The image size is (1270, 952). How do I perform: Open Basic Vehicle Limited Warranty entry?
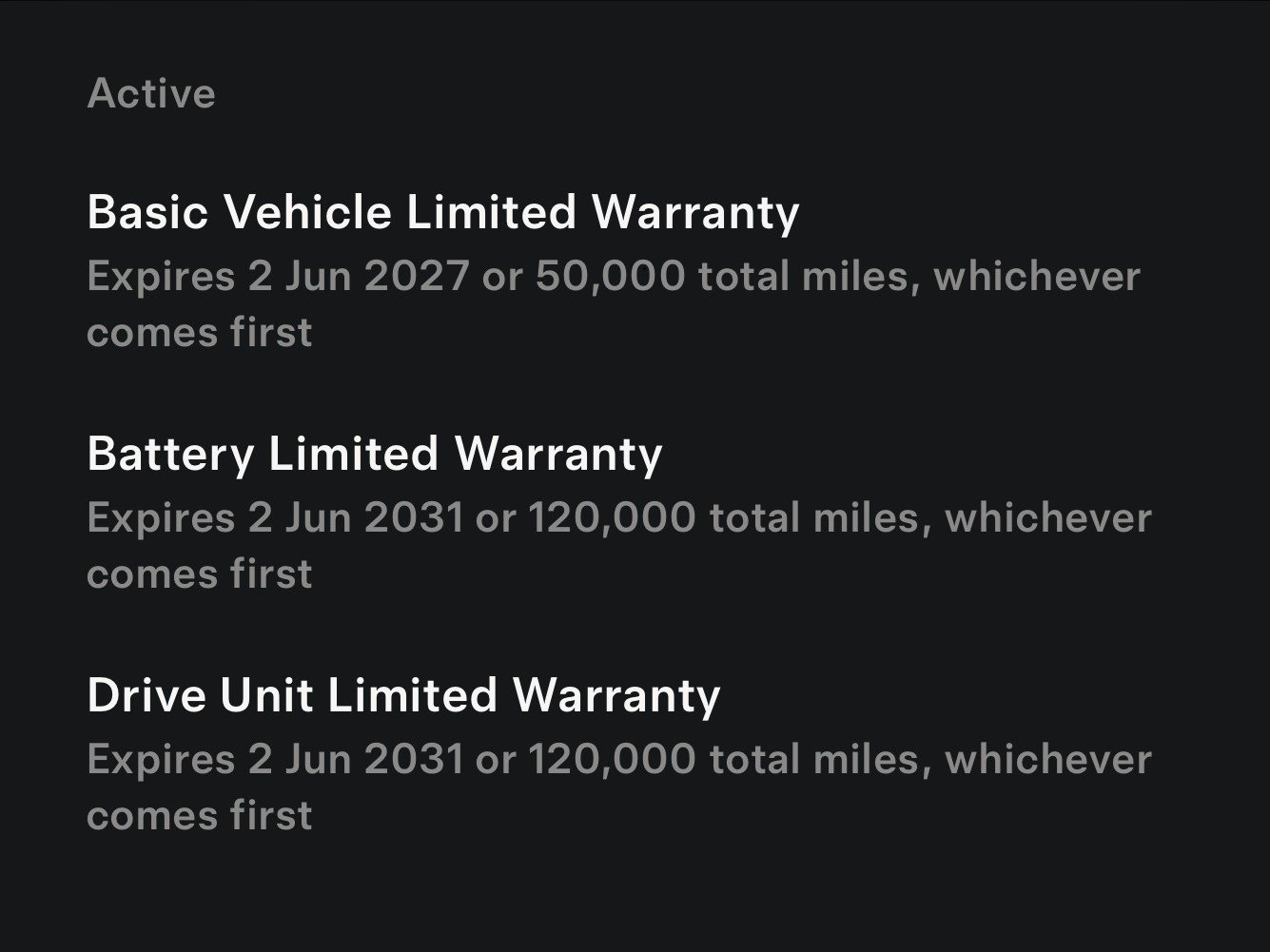pos(442,211)
